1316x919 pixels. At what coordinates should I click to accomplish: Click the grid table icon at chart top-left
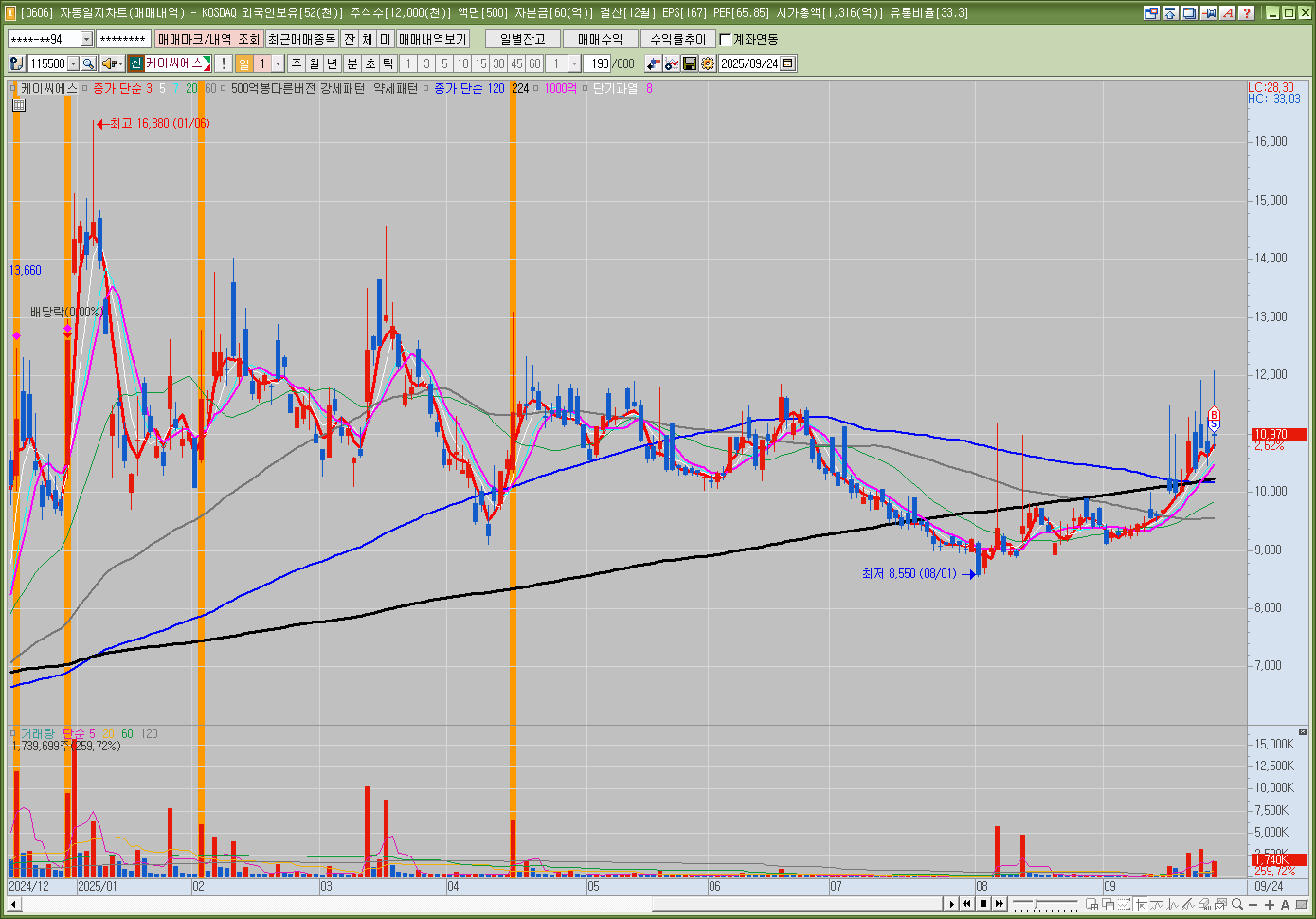[x=18, y=105]
